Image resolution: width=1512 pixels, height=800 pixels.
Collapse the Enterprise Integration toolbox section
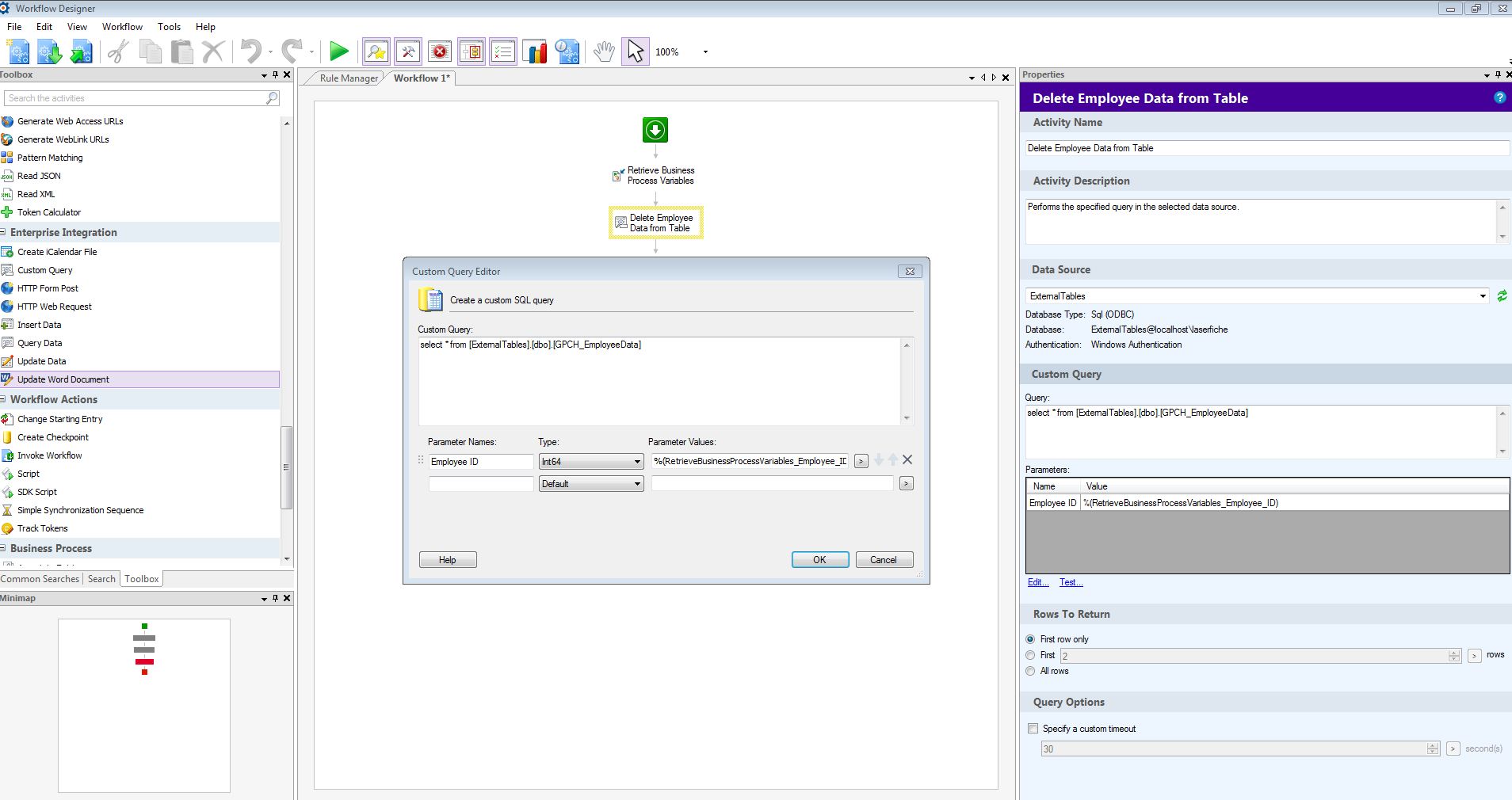5,233
